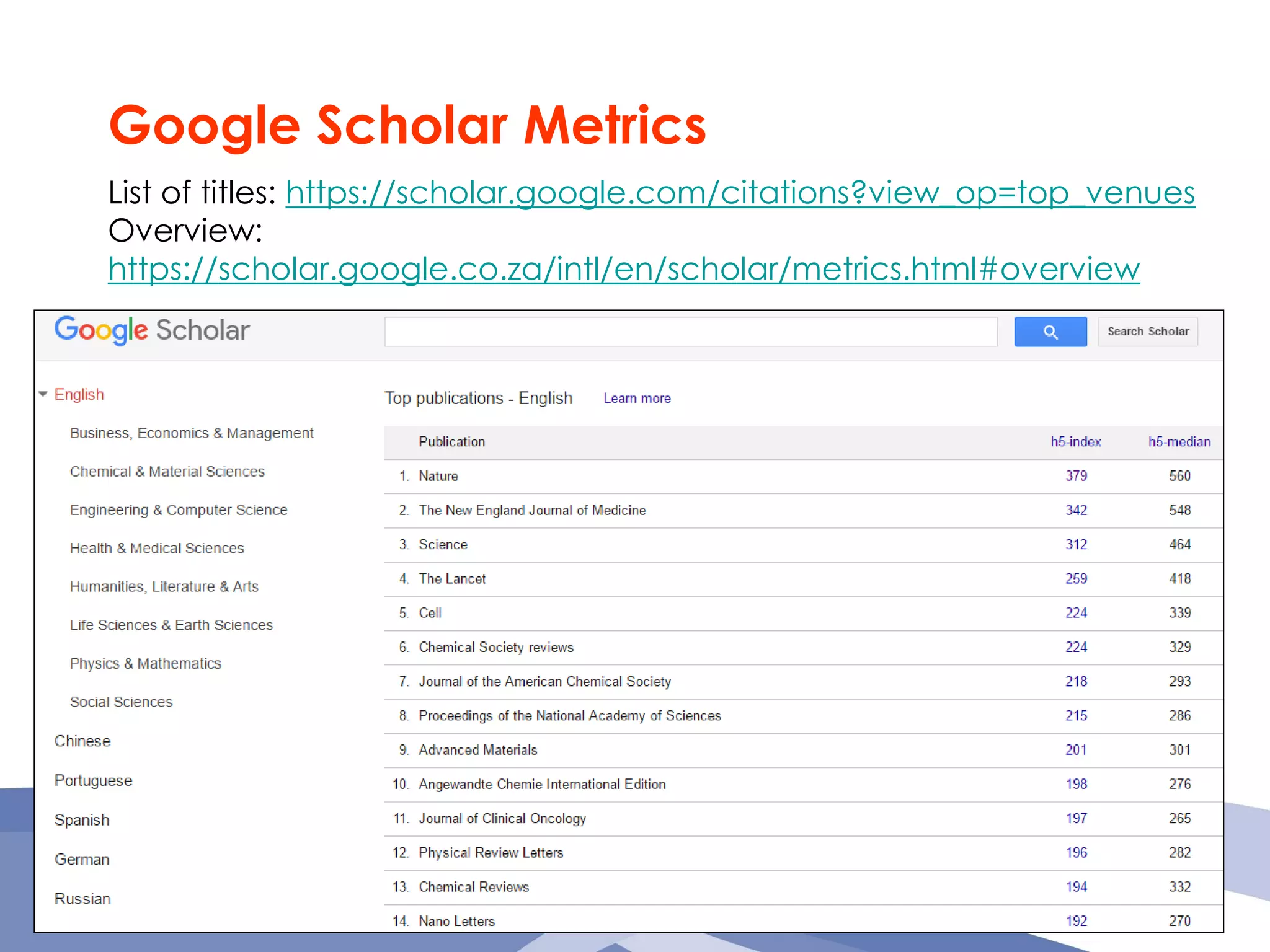The image size is (1270, 952).
Task: Open Cell h5-index value 224
Action: click(1077, 613)
